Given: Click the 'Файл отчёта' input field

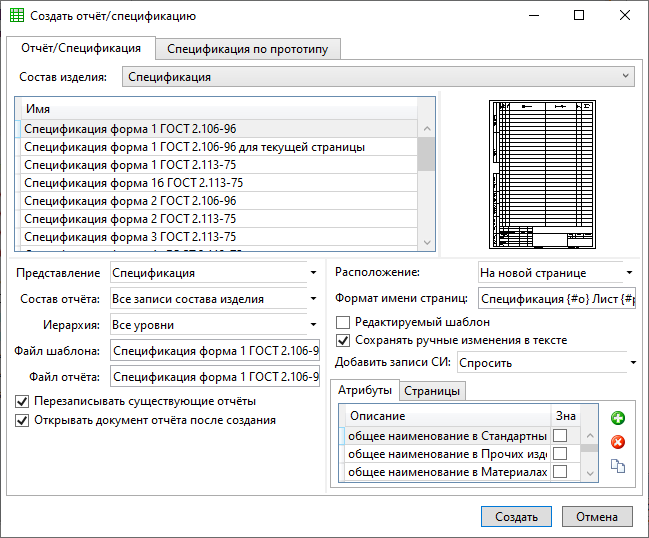Looking at the screenshot, I should (x=215, y=377).
